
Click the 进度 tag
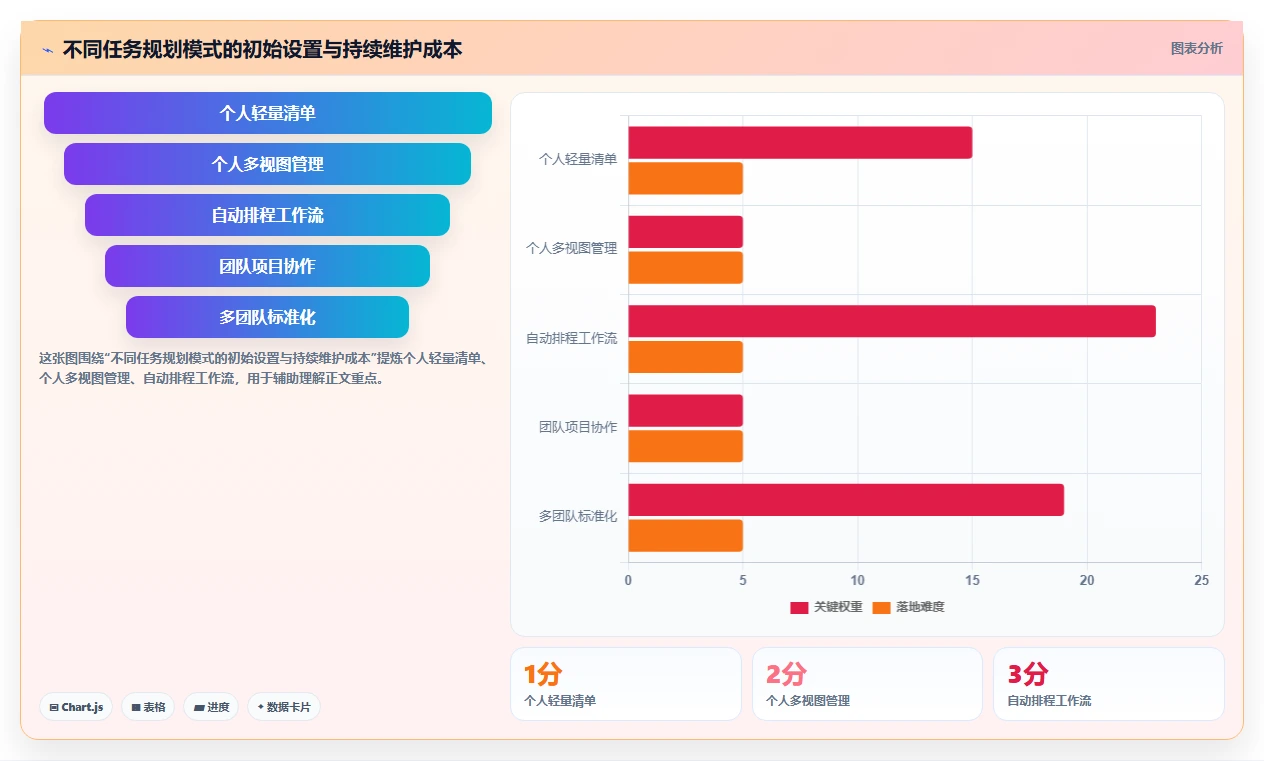[211, 707]
